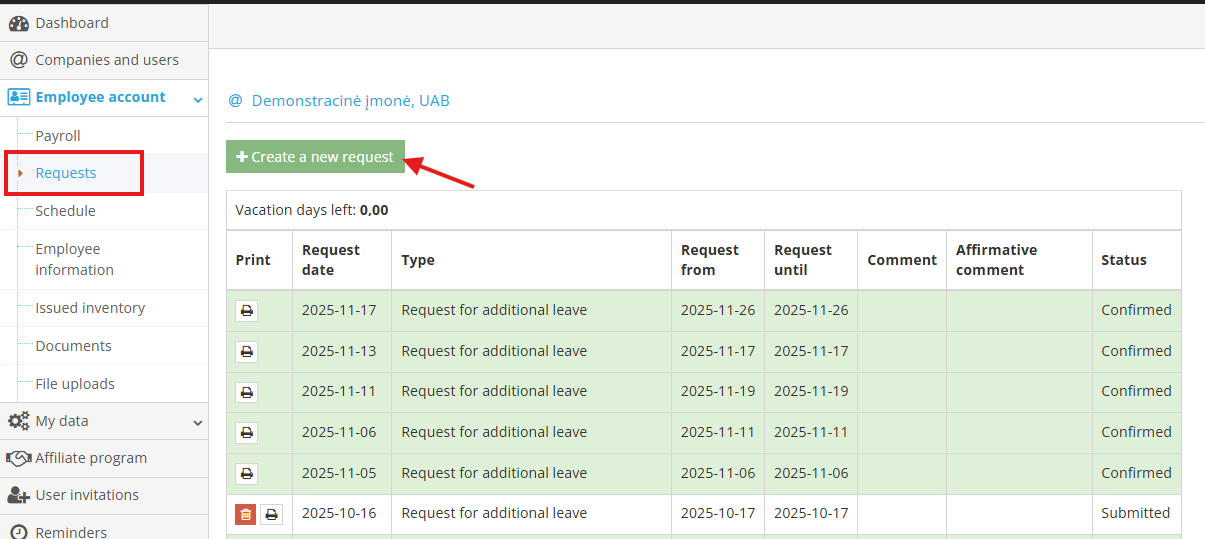The width and height of the screenshot is (1205, 539).
Task: Open the Schedule page
Action: pyautogui.click(x=65, y=211)
